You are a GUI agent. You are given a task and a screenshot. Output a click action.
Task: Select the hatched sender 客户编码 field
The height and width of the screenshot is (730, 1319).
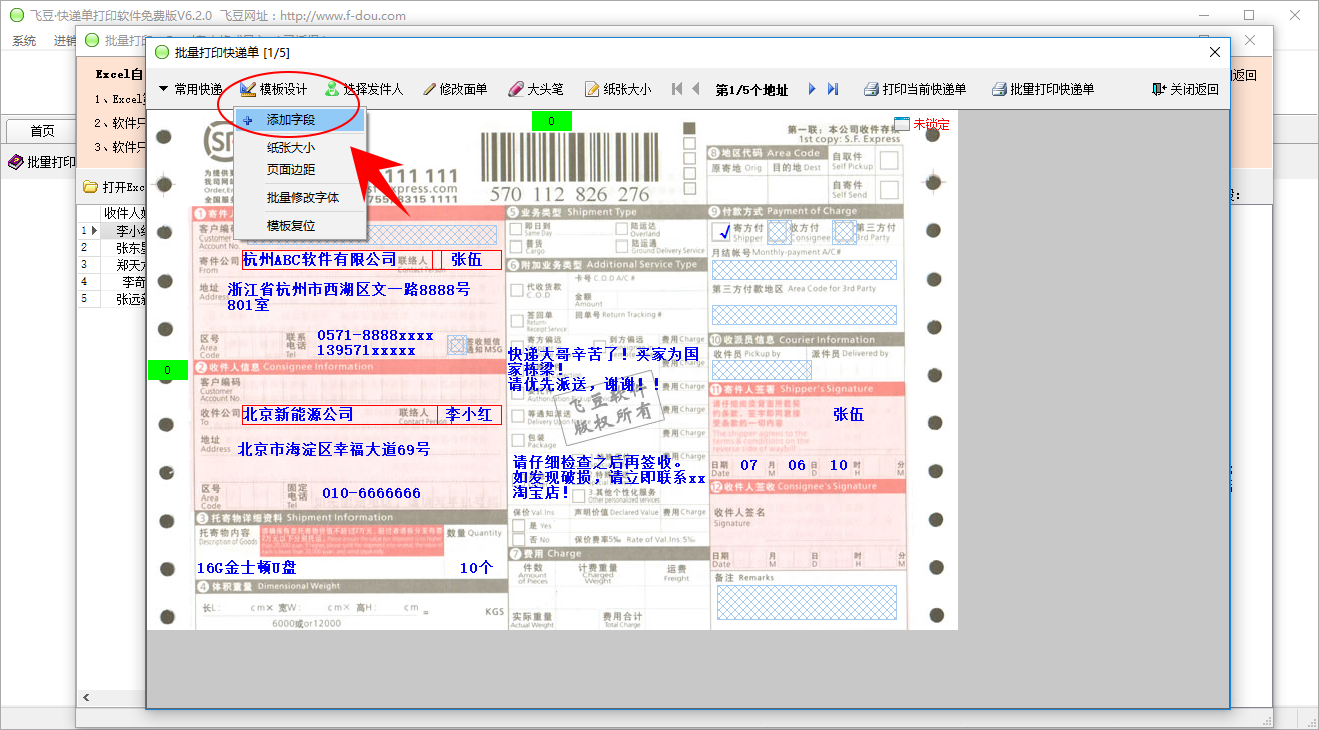point(370,234)
